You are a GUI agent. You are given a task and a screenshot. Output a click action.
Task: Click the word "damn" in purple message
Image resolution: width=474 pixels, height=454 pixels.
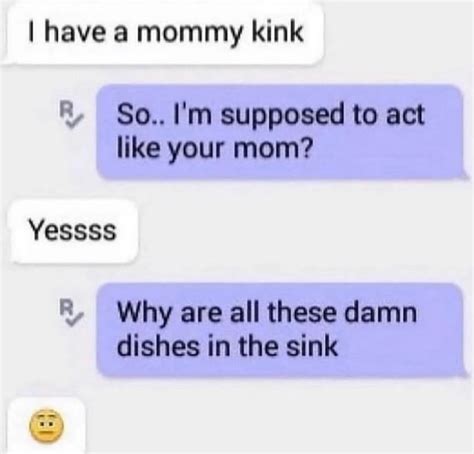(x=380, y=313)
